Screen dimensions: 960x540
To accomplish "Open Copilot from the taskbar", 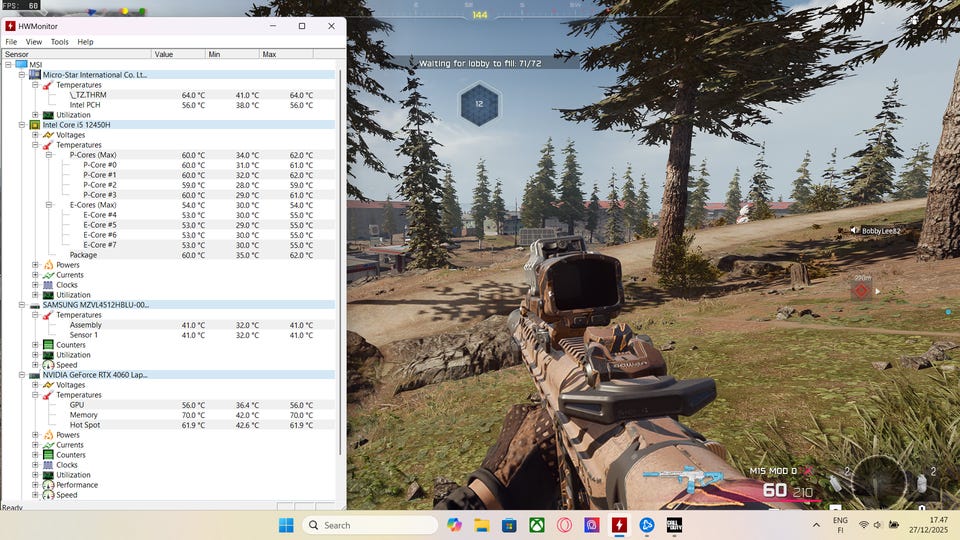I will click(x=454, y=525).
